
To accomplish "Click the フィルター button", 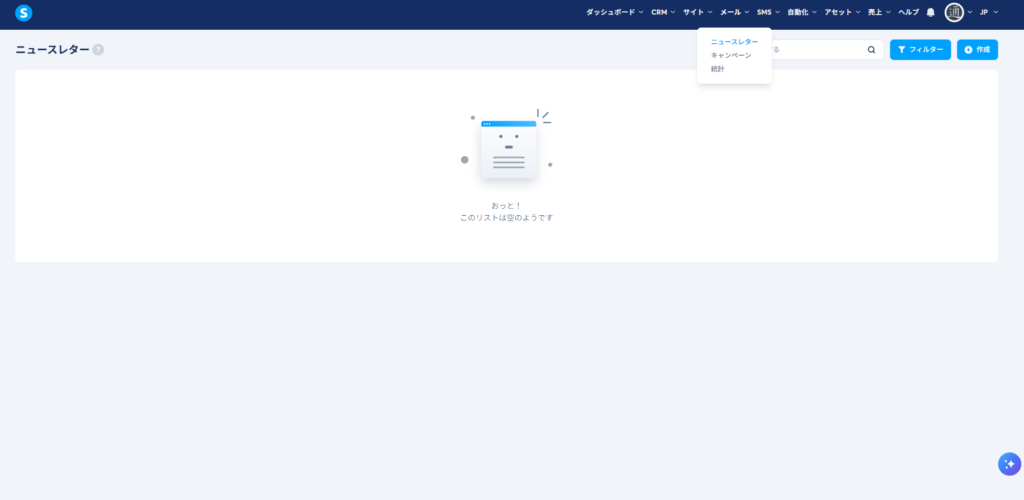I will coord(920,50).
